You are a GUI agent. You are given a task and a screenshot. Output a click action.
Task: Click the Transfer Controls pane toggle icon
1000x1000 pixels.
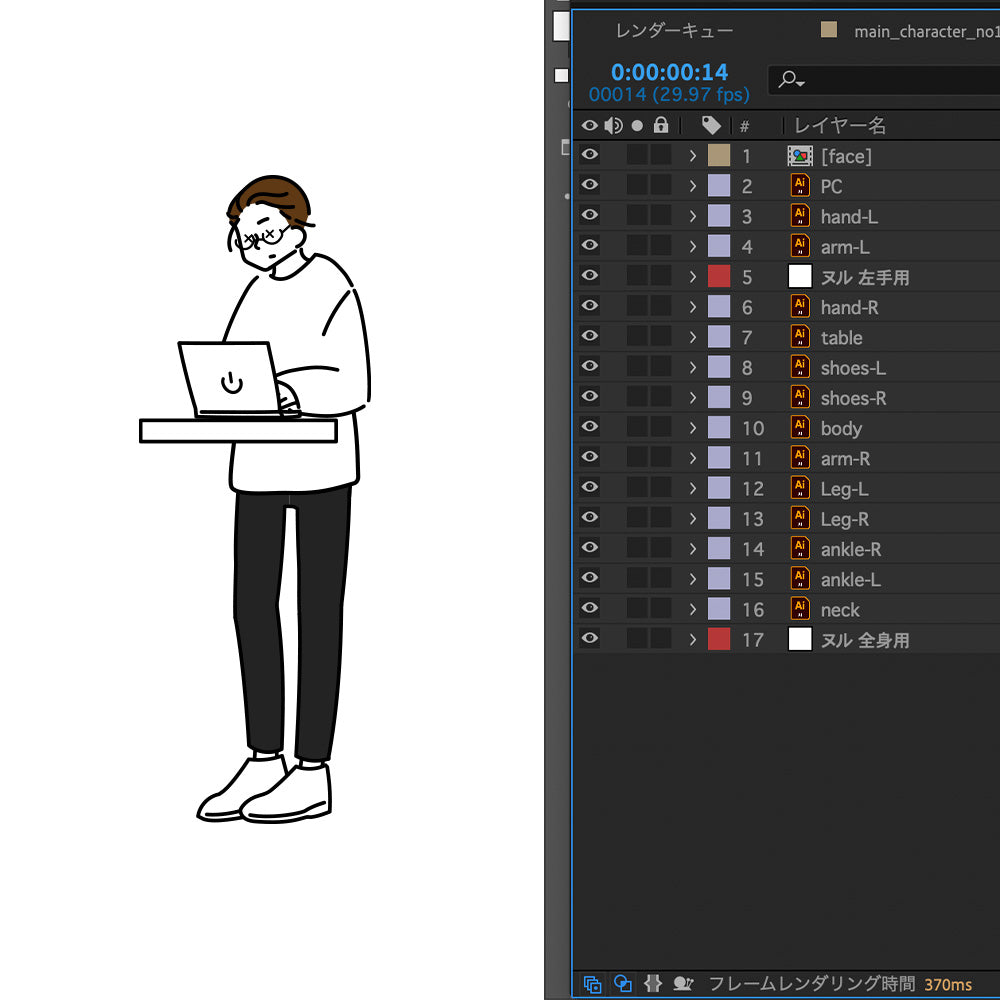click(x=623, y=984)
